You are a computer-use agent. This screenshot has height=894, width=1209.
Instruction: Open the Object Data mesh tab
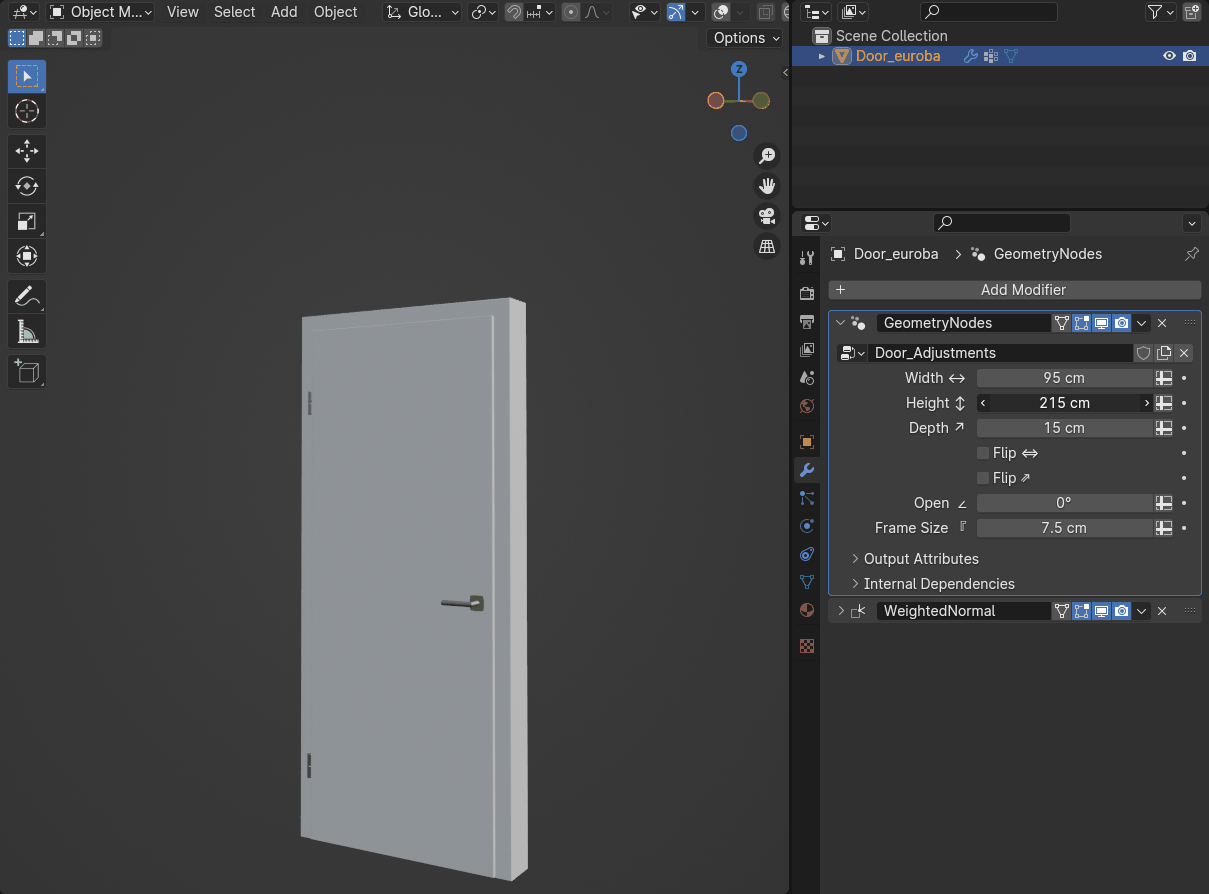point(807,581)
